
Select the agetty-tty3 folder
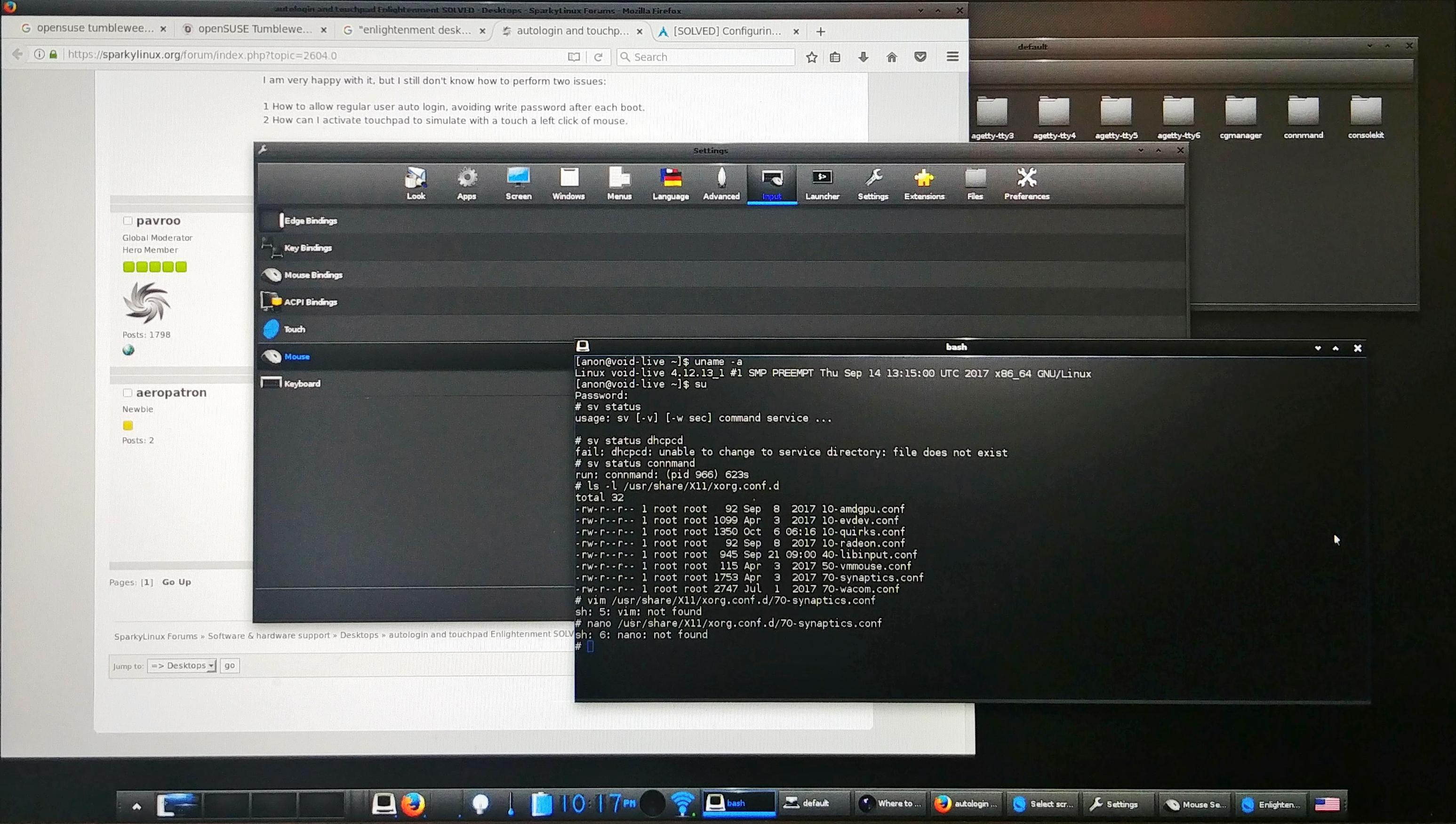(x=992, y=118)
